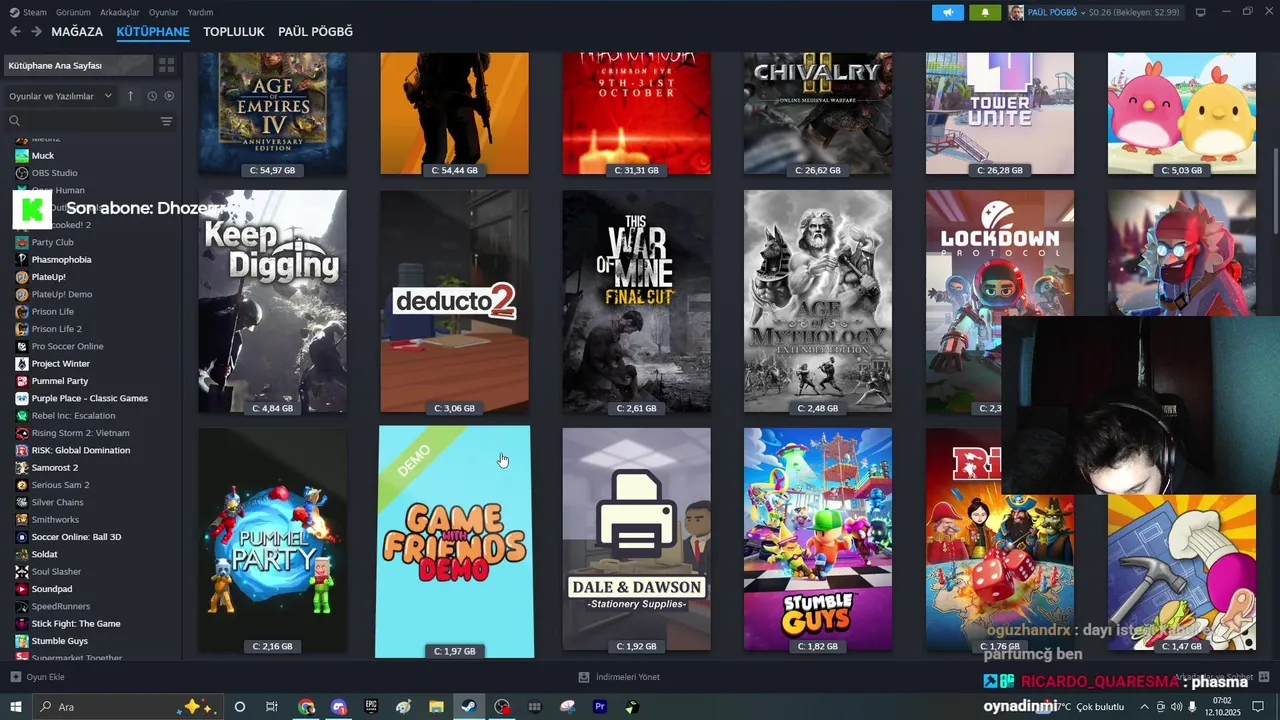Viewport: 1280px width, 720px height.
Task: Open the TOPLULUK tab
Action: pos(234,32)
